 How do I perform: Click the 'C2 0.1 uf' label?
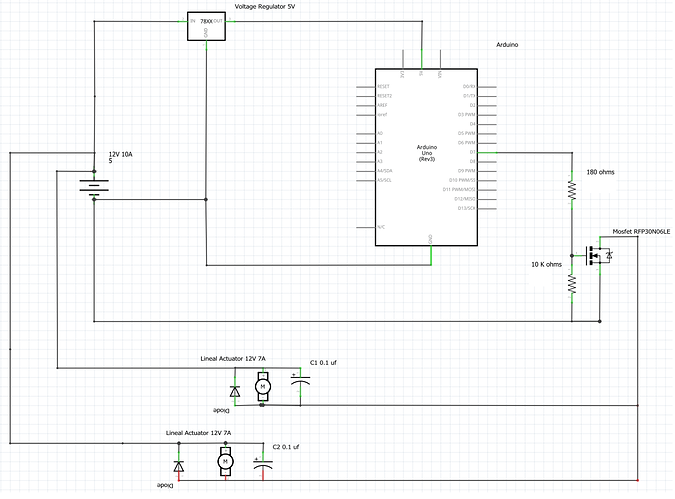(x=285, y=447)
